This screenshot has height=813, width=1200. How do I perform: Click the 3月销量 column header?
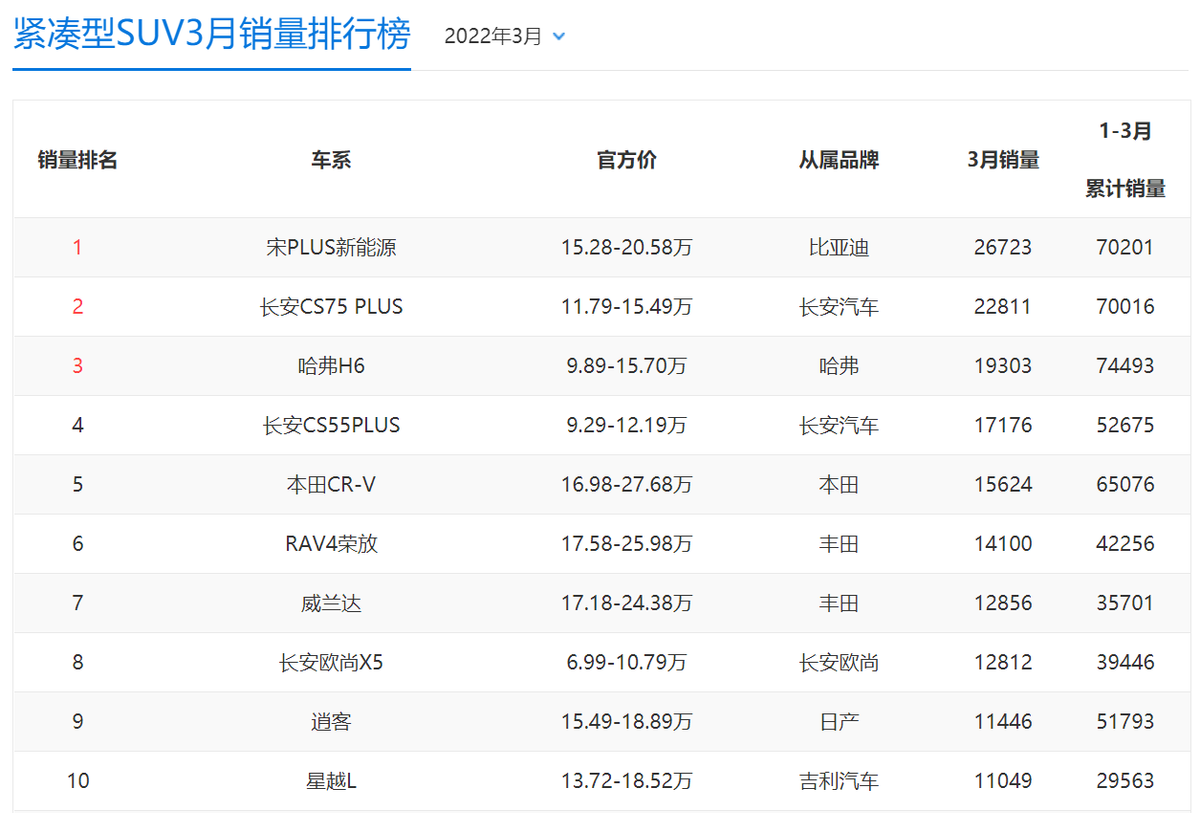[1003, 160]
